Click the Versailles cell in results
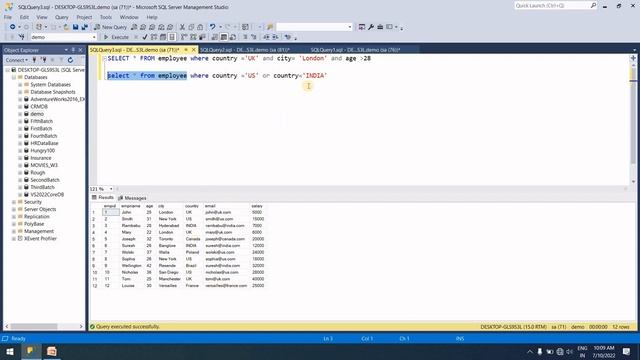Screen dimensions: 640x360 pos(168,286)
